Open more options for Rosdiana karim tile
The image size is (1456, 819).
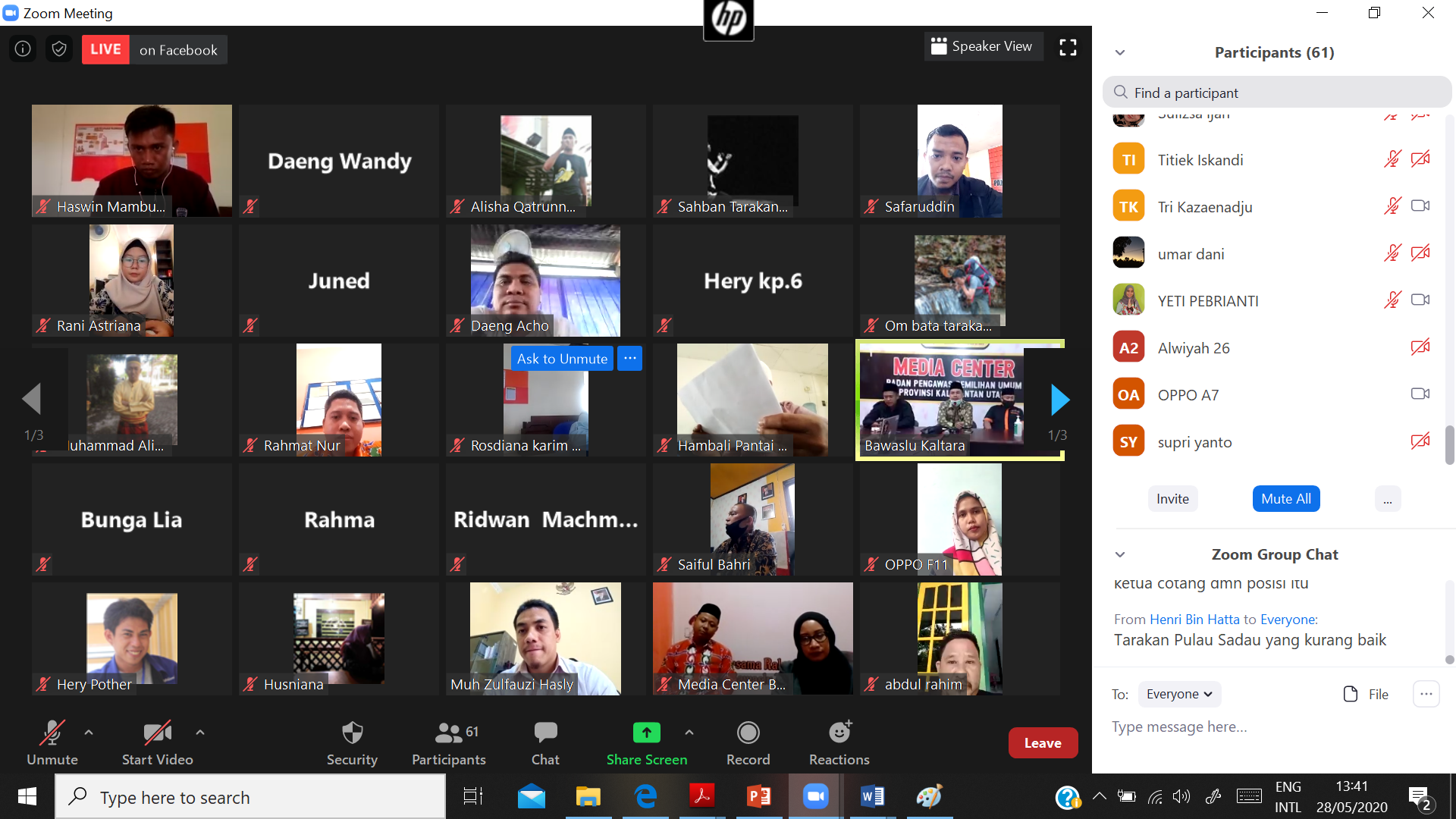(630, 359)
